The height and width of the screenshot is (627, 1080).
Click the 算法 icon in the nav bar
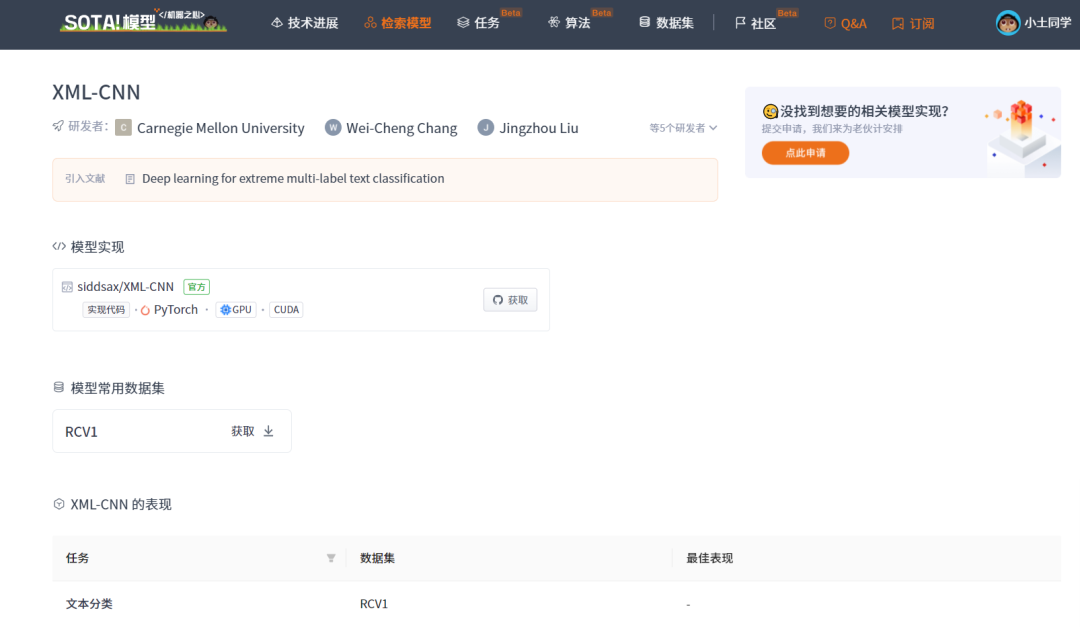553,21
